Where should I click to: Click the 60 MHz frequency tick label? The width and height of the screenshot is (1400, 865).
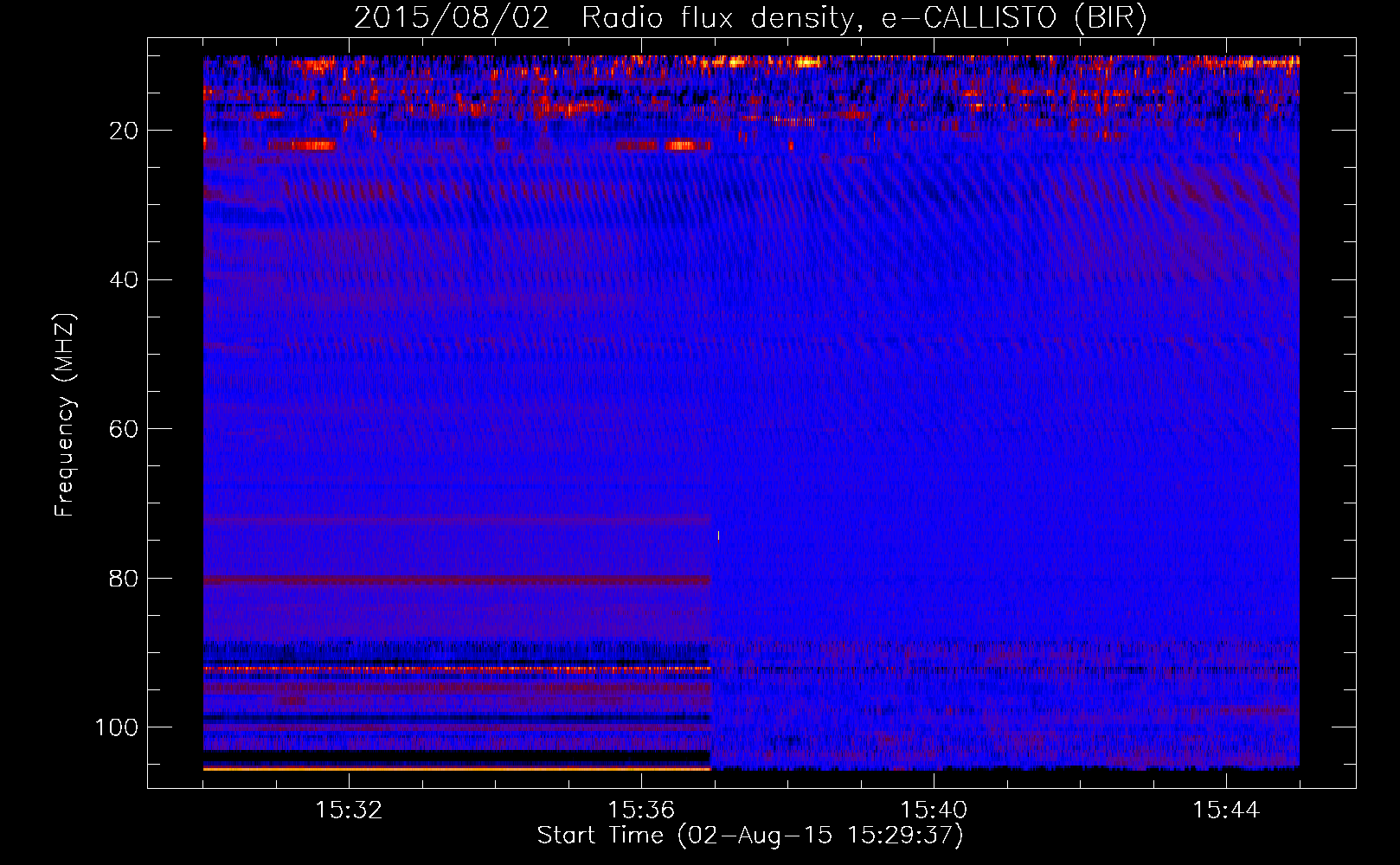125,429
